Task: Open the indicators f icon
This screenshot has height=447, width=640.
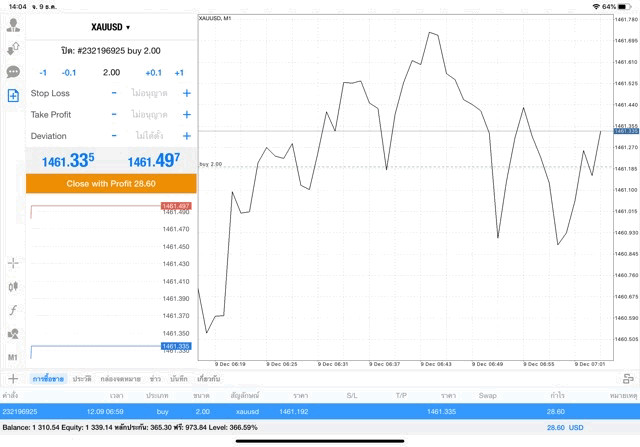Action: [x=13, y=310]
